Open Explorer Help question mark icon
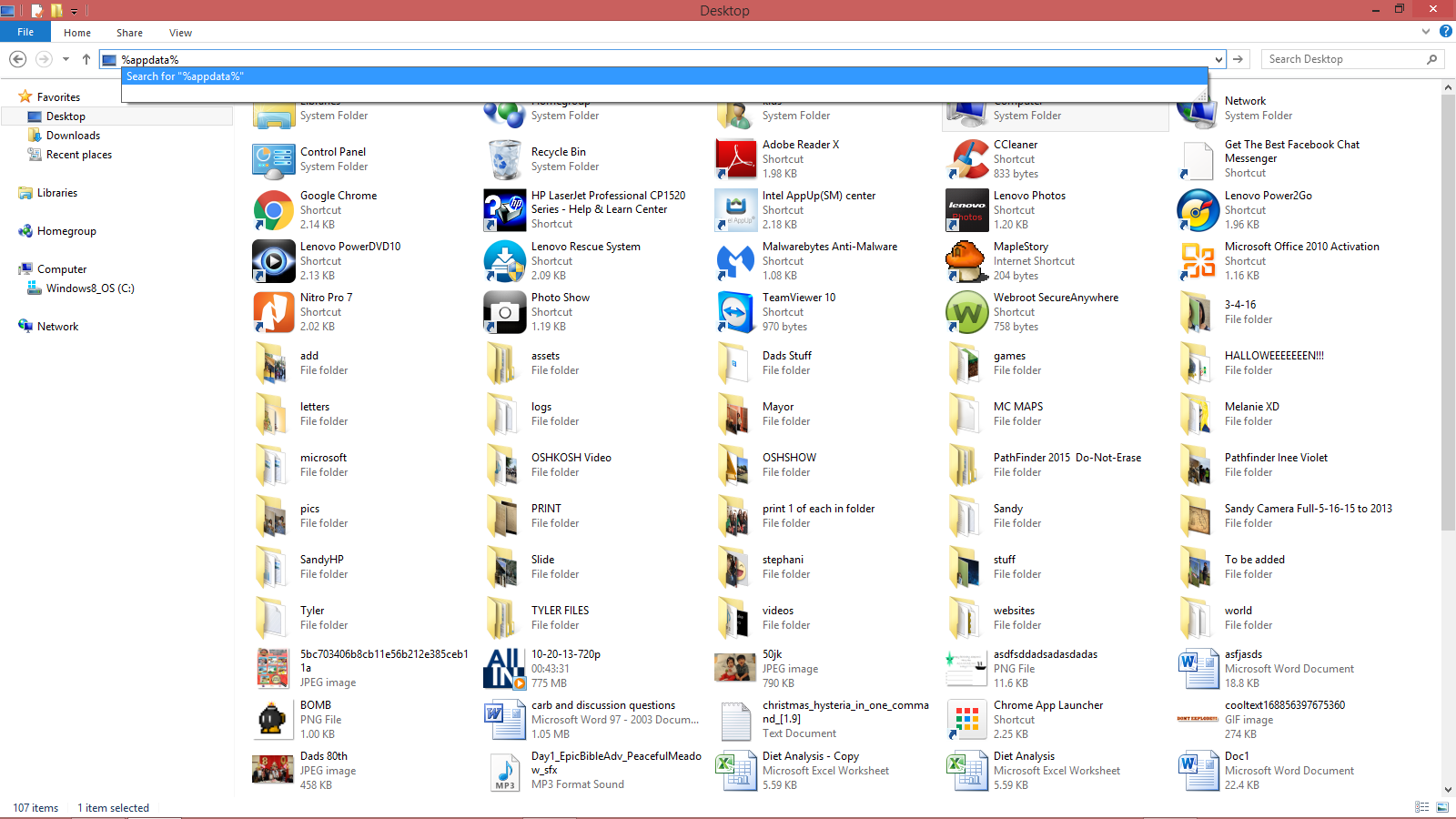 pos(1445,32)
